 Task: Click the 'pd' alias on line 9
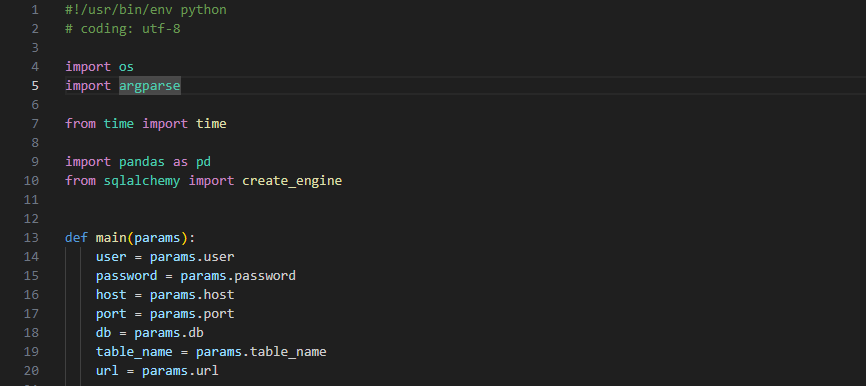203,162
